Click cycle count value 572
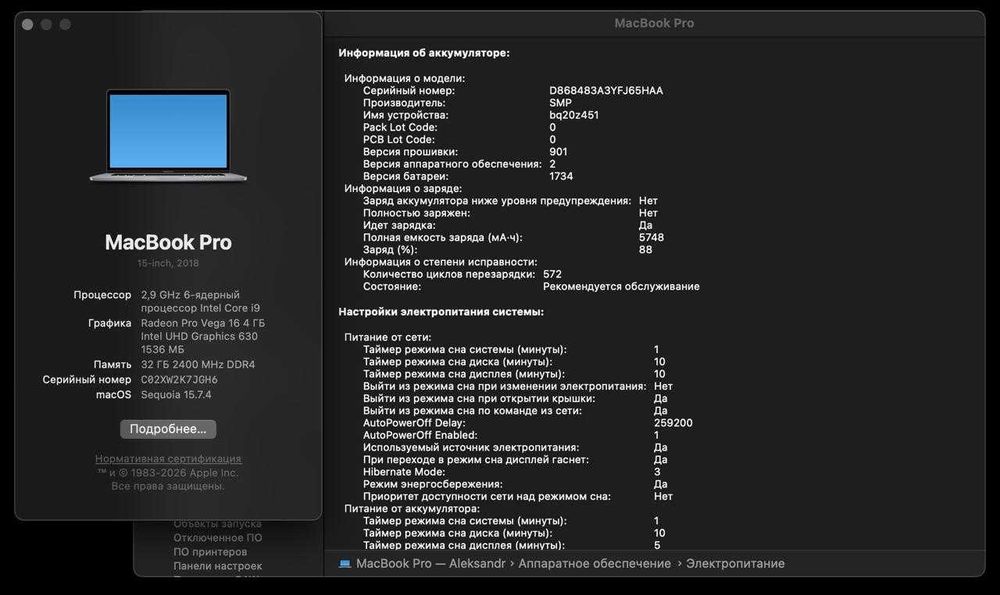The height and width of the screenshot is (595, 1000). pos(552,274)
